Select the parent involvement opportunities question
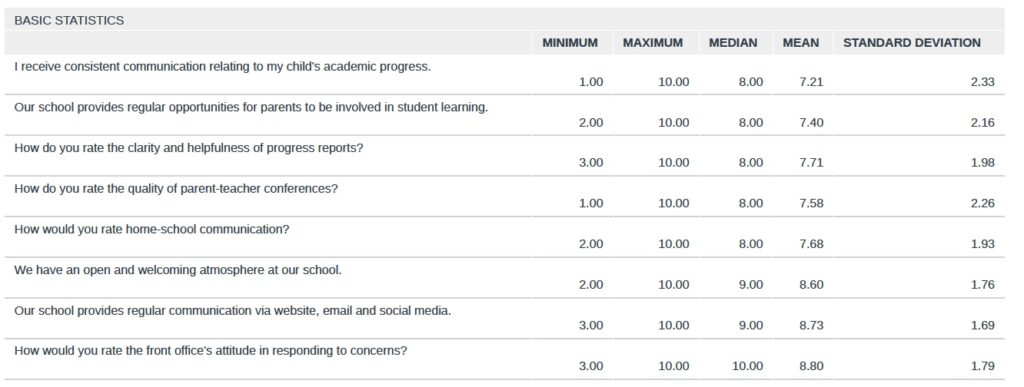 click(251, 107)
